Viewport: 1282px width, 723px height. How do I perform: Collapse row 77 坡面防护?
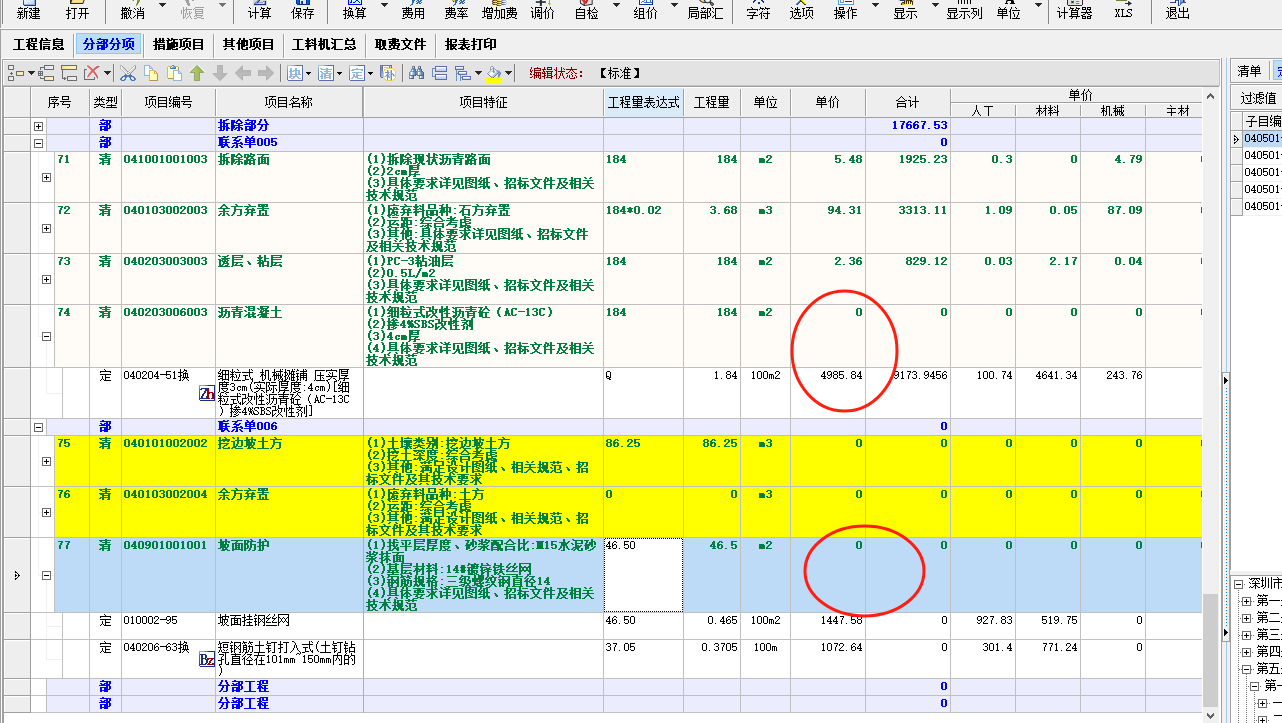(x=46, y=576)
